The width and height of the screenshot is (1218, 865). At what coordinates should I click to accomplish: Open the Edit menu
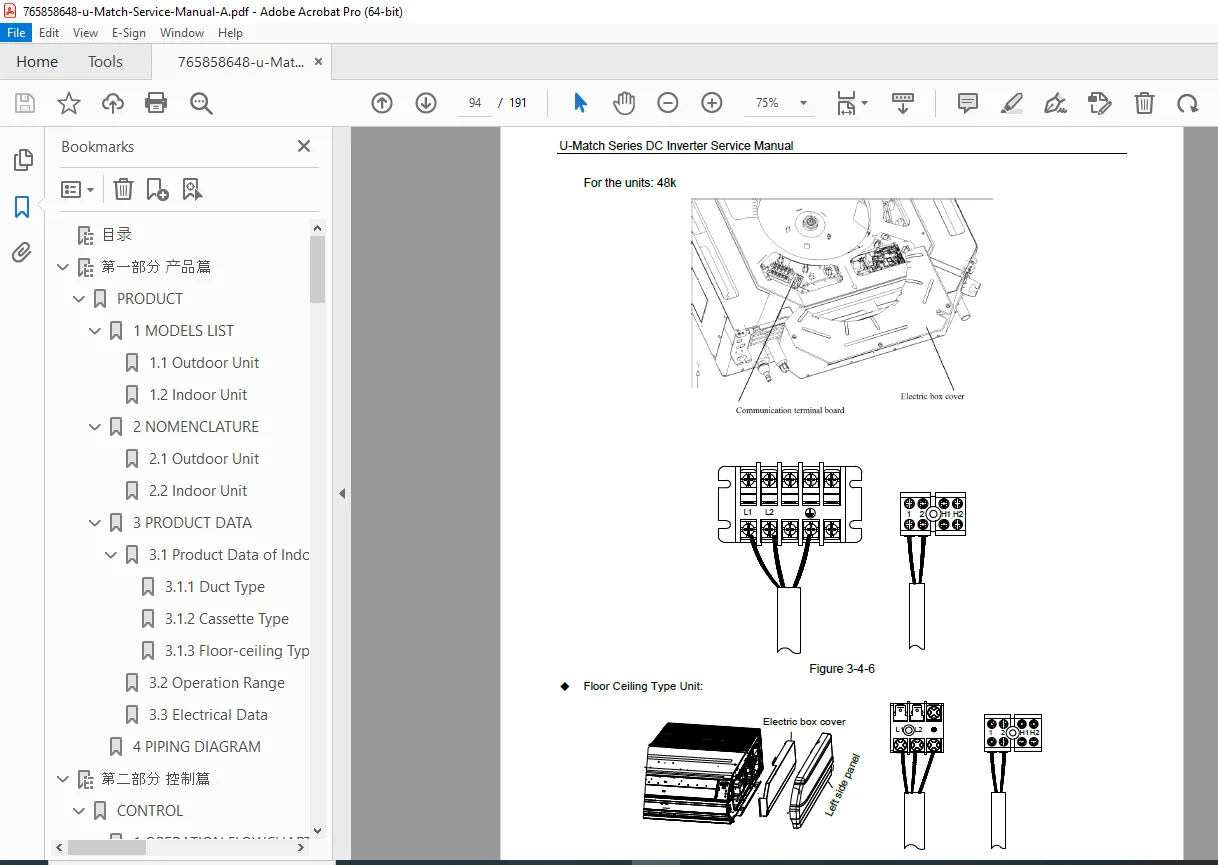pyautogui.click(x=49, y=33)
